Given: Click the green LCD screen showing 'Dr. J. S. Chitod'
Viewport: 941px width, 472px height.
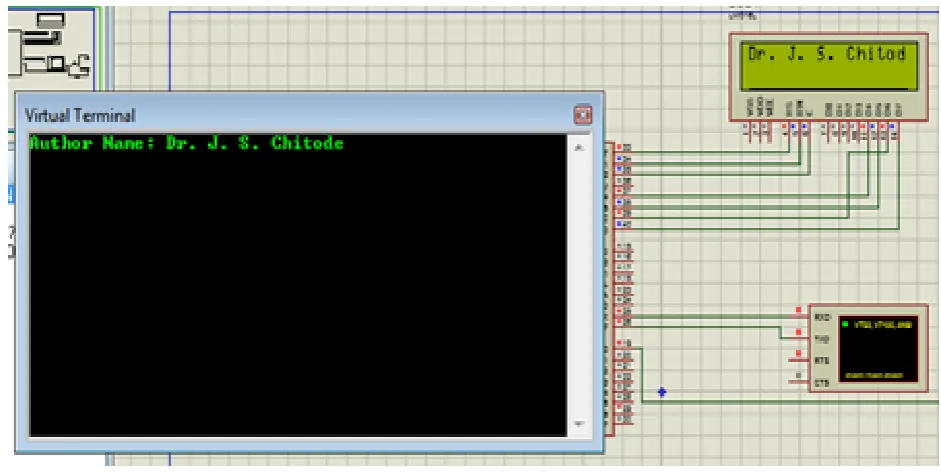Looking at the screenshot, I should tap(829, 66).
